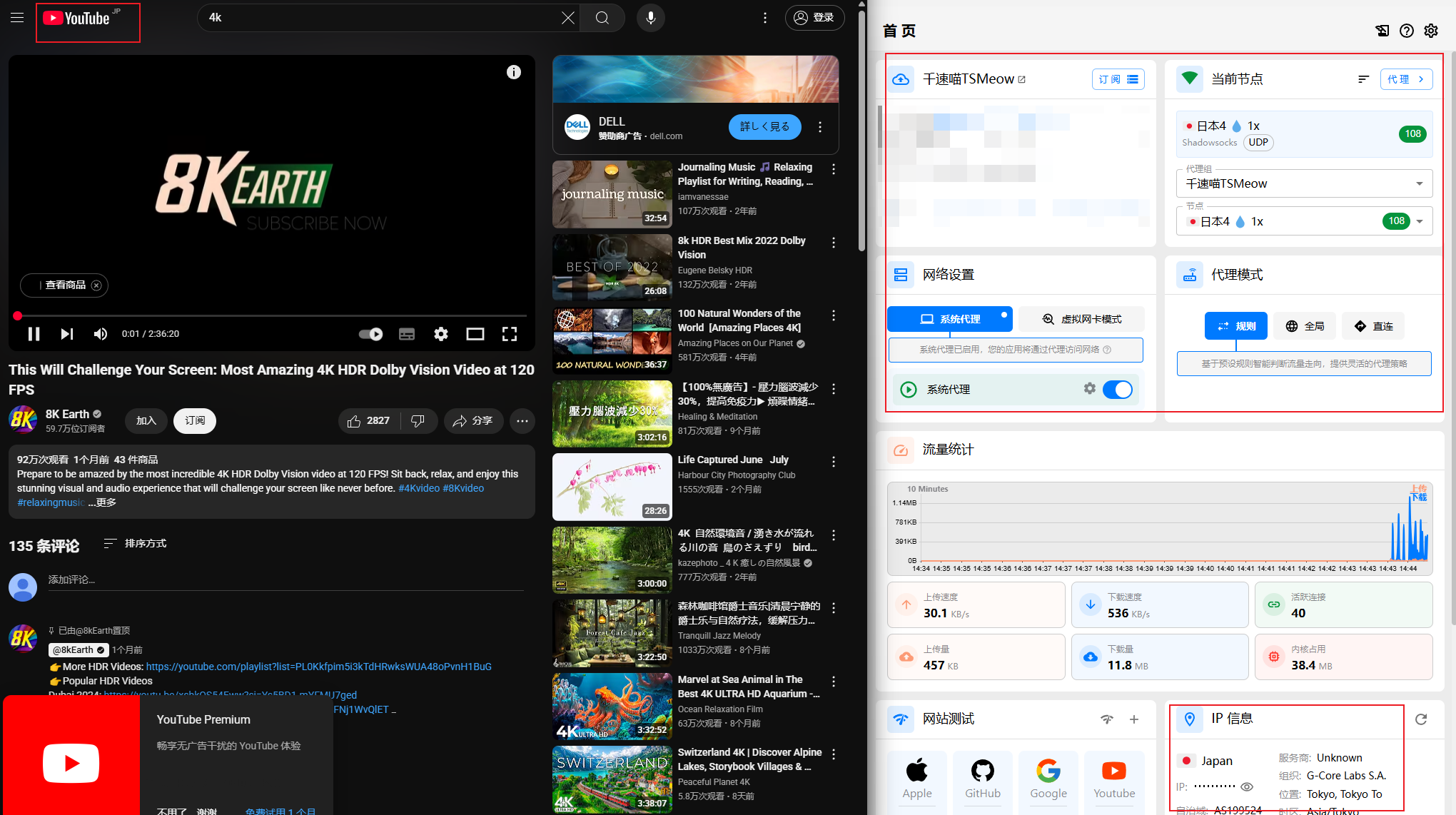This screenshot has height=815, width=1456.
Task: Open options for 8k HDR Best Mix video
Action: point(834,243)
